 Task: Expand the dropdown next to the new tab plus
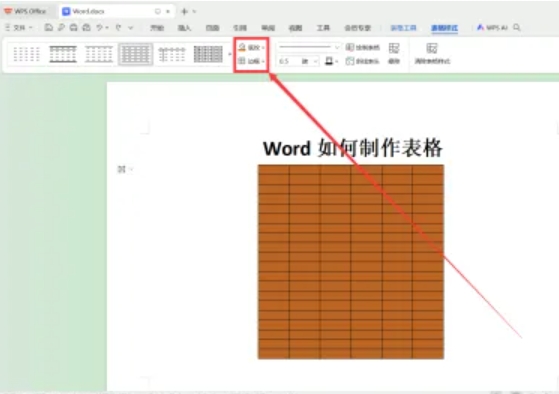194,11
